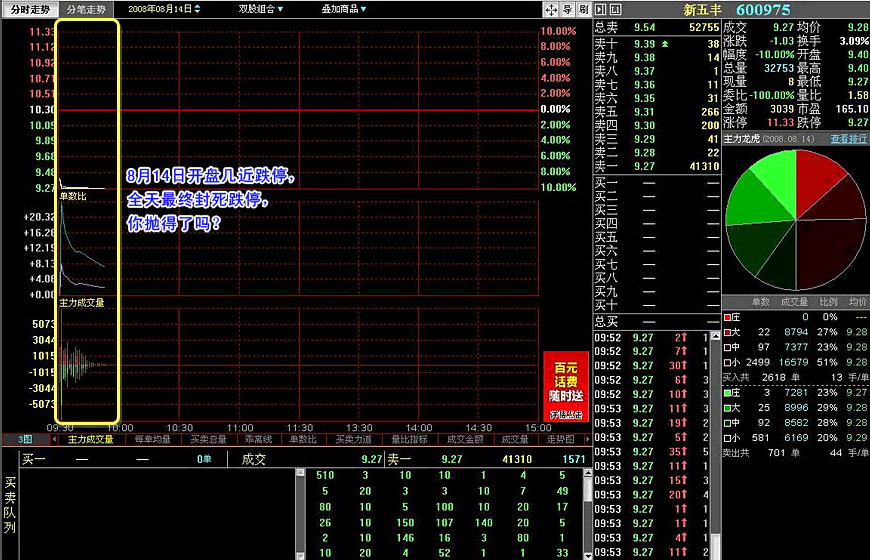Screen dimensions: 870x560
Task: Click the 百元话费 advertisement banner
Action: click(x=565, y=386)
